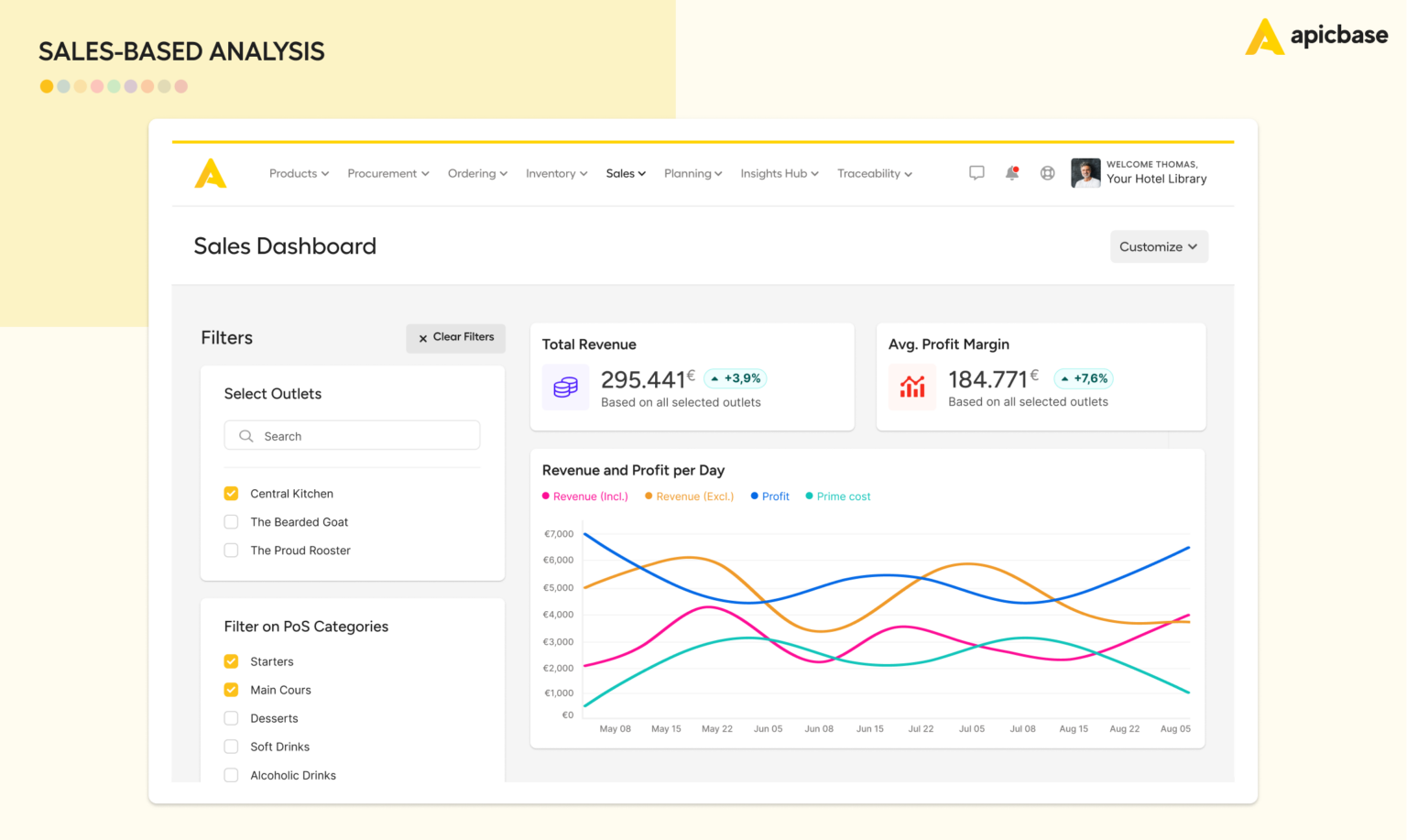The image size is (1407, 840).
Task: Expand the Inventory navigation dropdown
Action: (556, 173)
